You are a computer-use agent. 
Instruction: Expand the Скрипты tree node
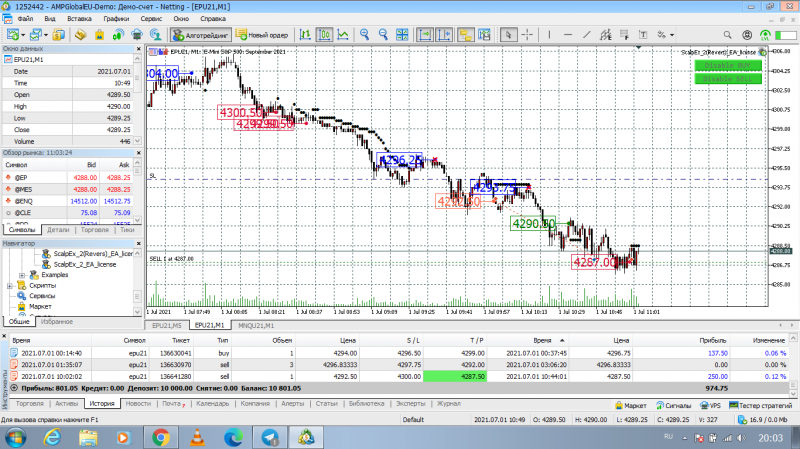click(x=10, y=286)
